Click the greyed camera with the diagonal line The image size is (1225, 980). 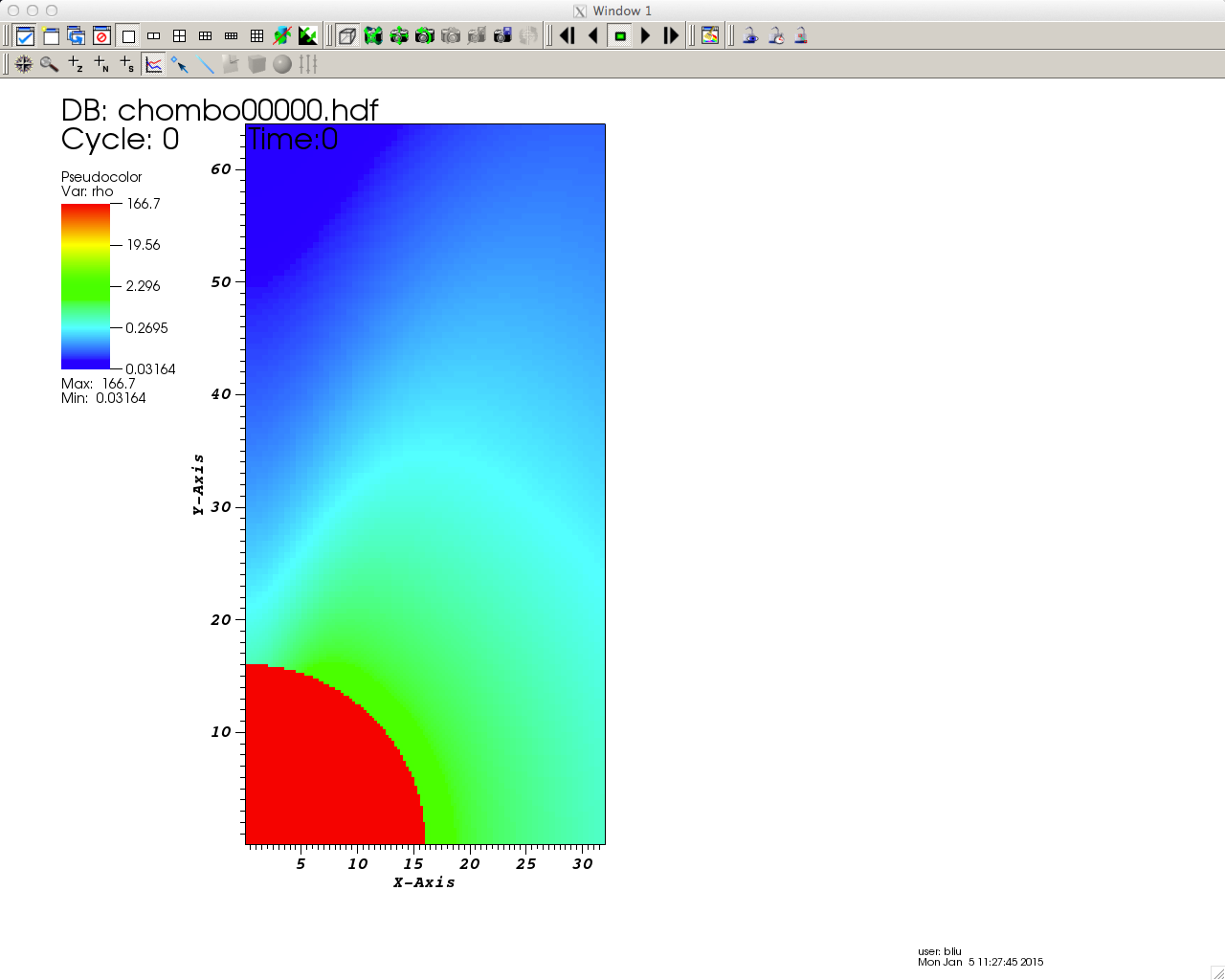pos(477,36)
